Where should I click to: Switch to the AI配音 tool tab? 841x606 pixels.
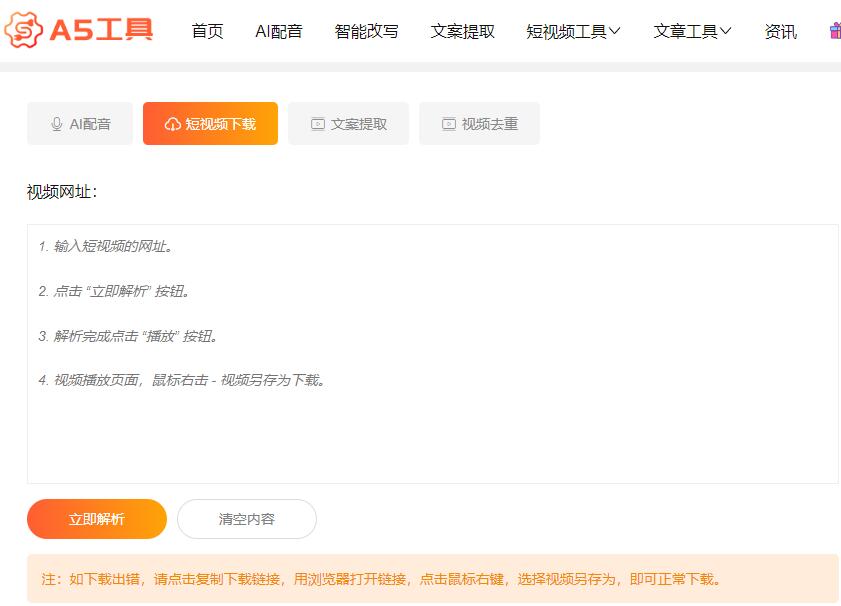[80, 123]
